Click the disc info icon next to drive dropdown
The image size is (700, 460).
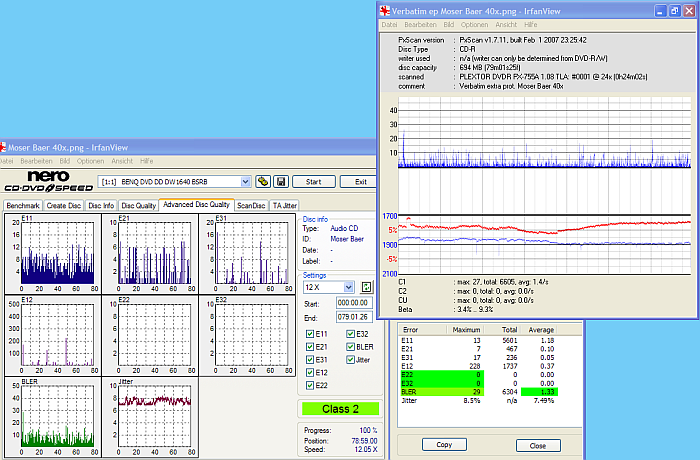[x=263, y=182]
